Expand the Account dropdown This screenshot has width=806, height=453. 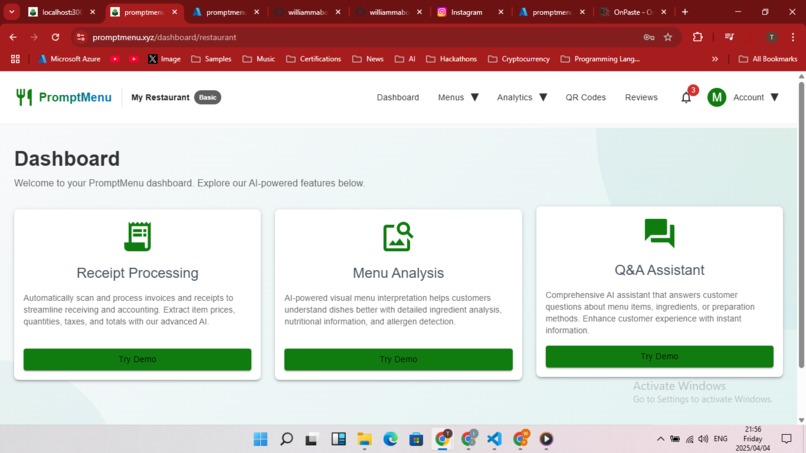coord(756,97)
